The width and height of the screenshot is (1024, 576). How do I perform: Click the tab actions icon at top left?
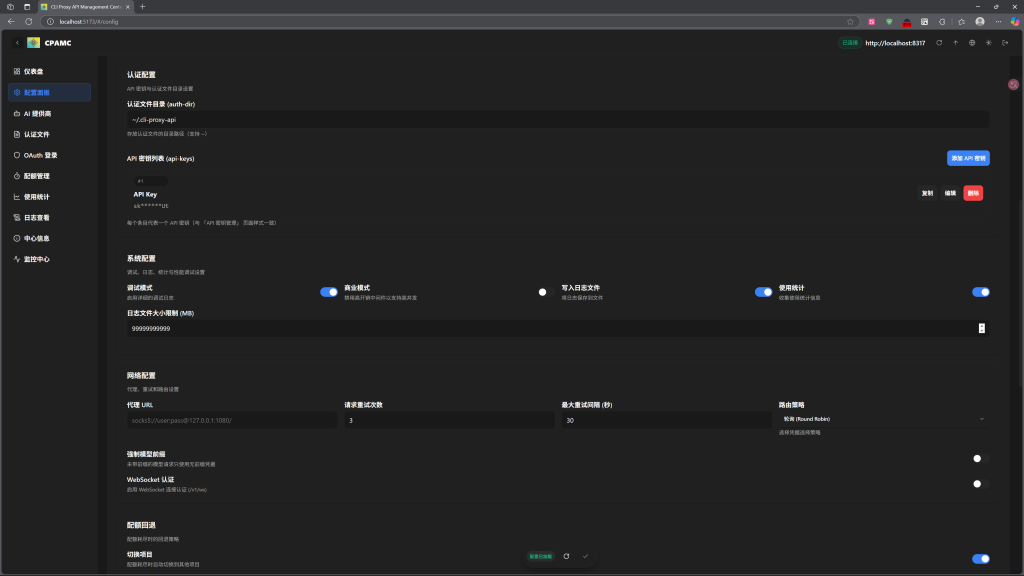click(x=27, y=7)
